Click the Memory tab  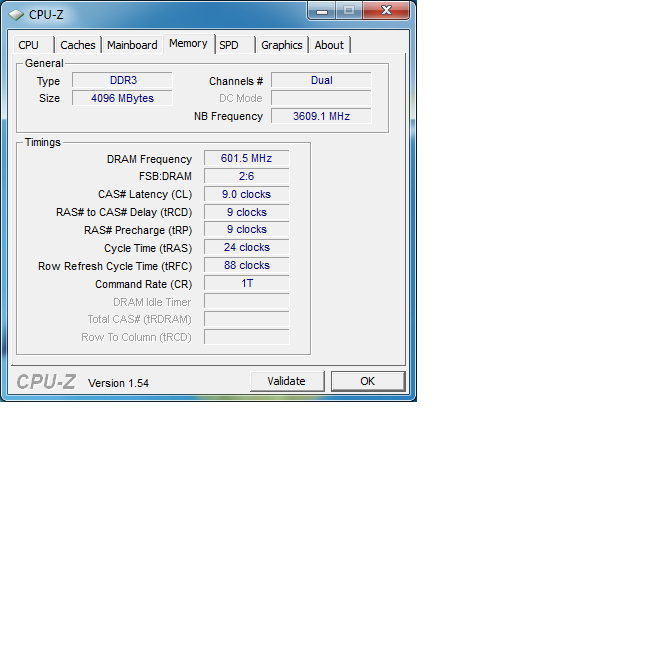tap(188, 43)
